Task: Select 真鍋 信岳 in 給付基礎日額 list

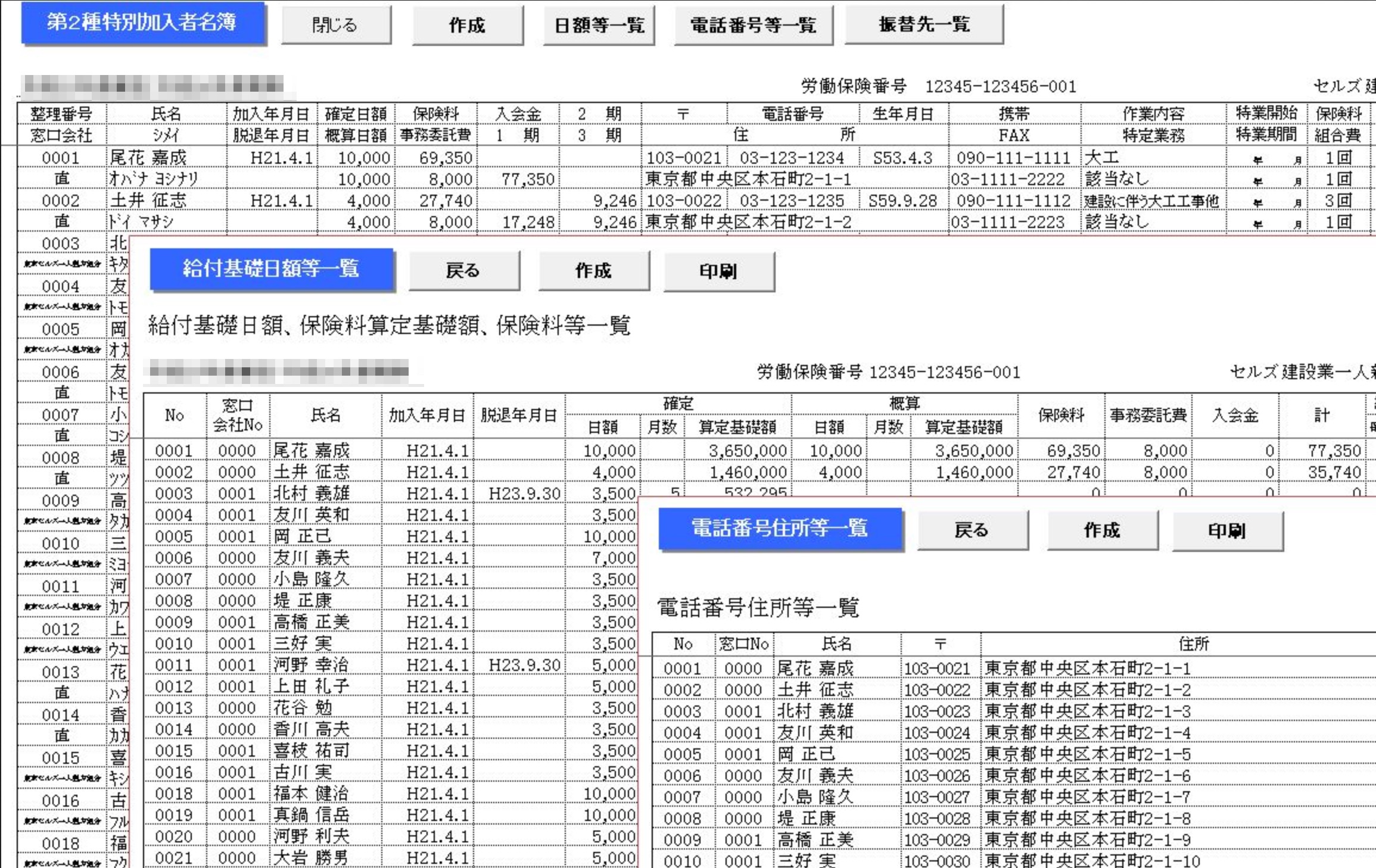Action: pos(312,815)
